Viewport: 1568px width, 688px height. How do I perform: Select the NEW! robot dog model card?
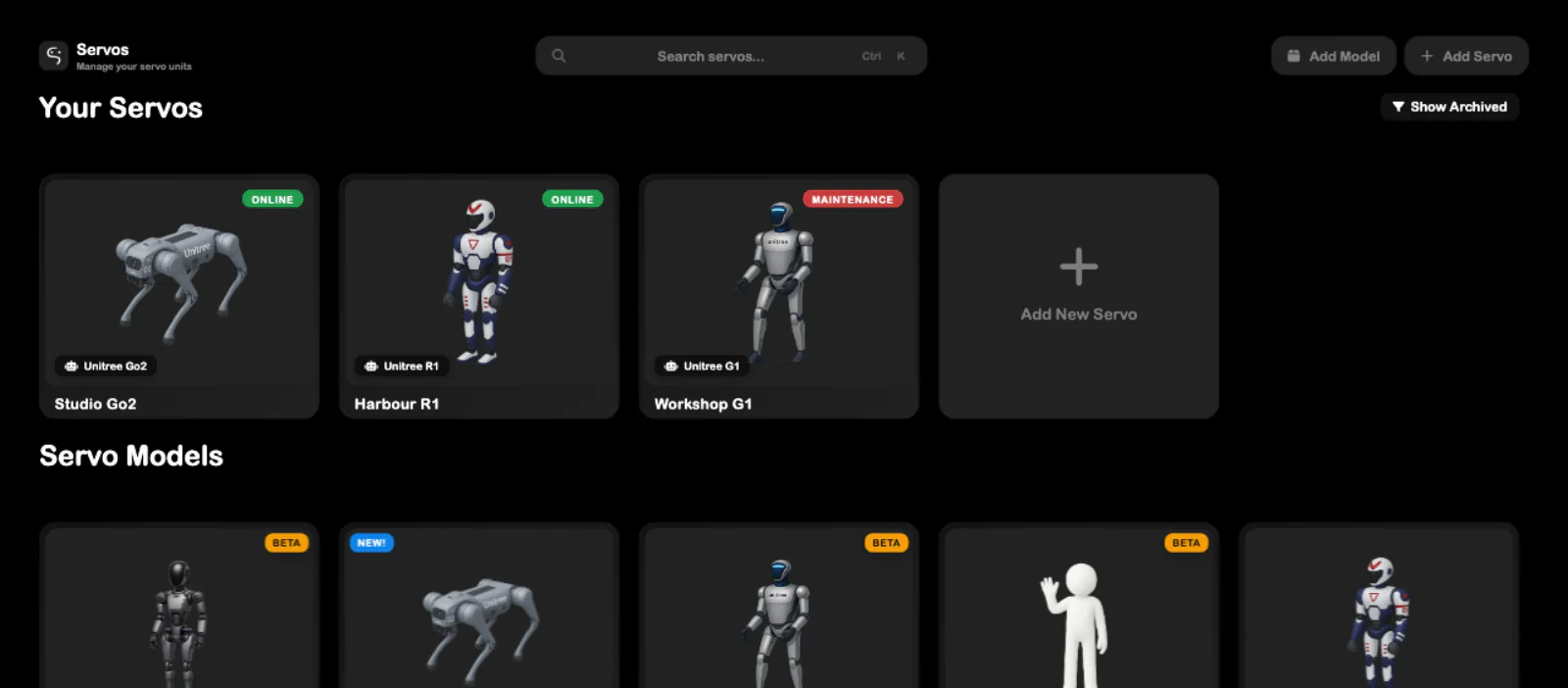[x=479, y=606]
